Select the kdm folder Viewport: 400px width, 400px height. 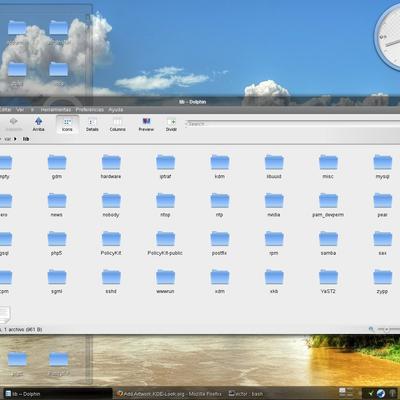220,167
